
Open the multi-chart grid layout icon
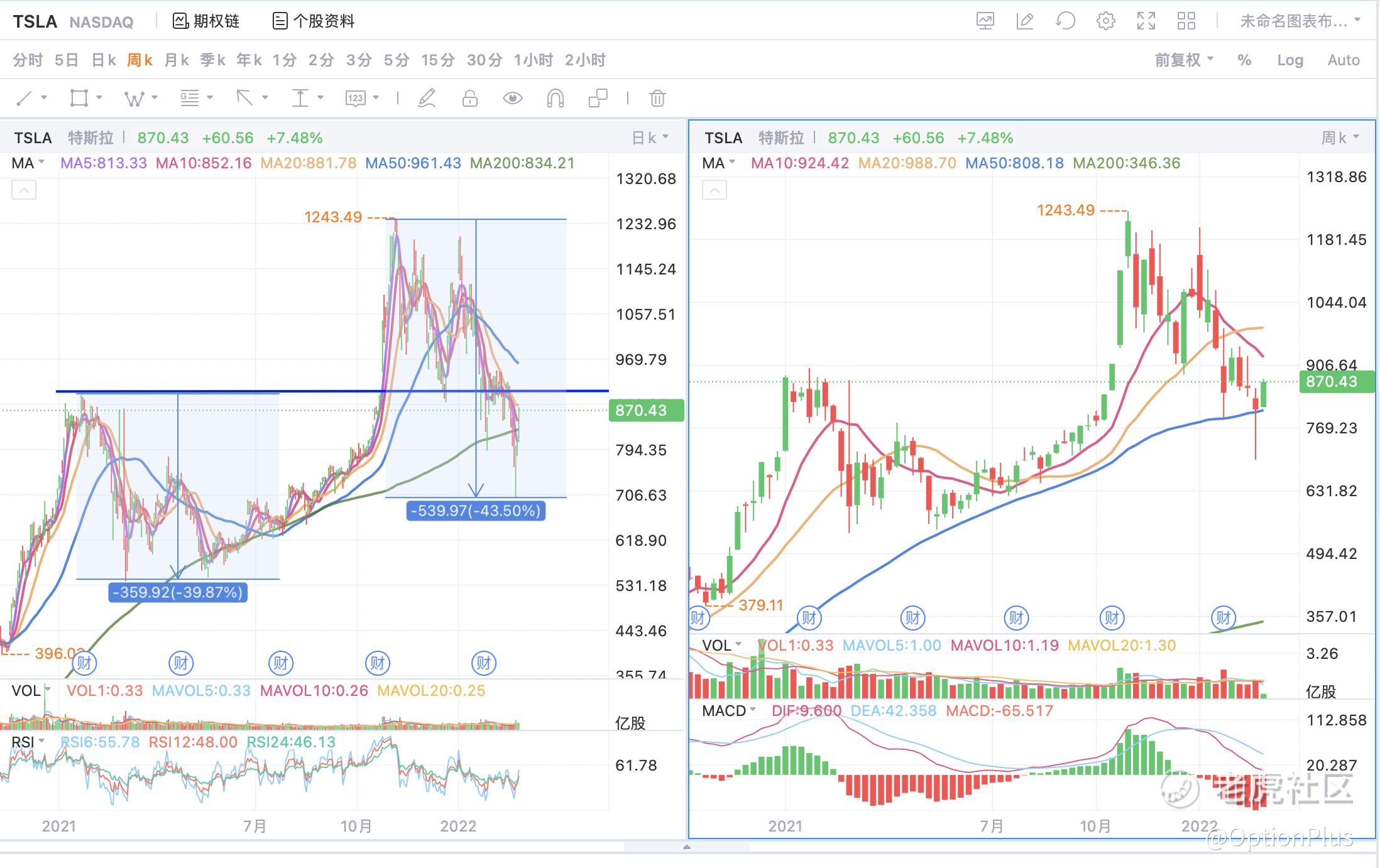coord(1186,21)
